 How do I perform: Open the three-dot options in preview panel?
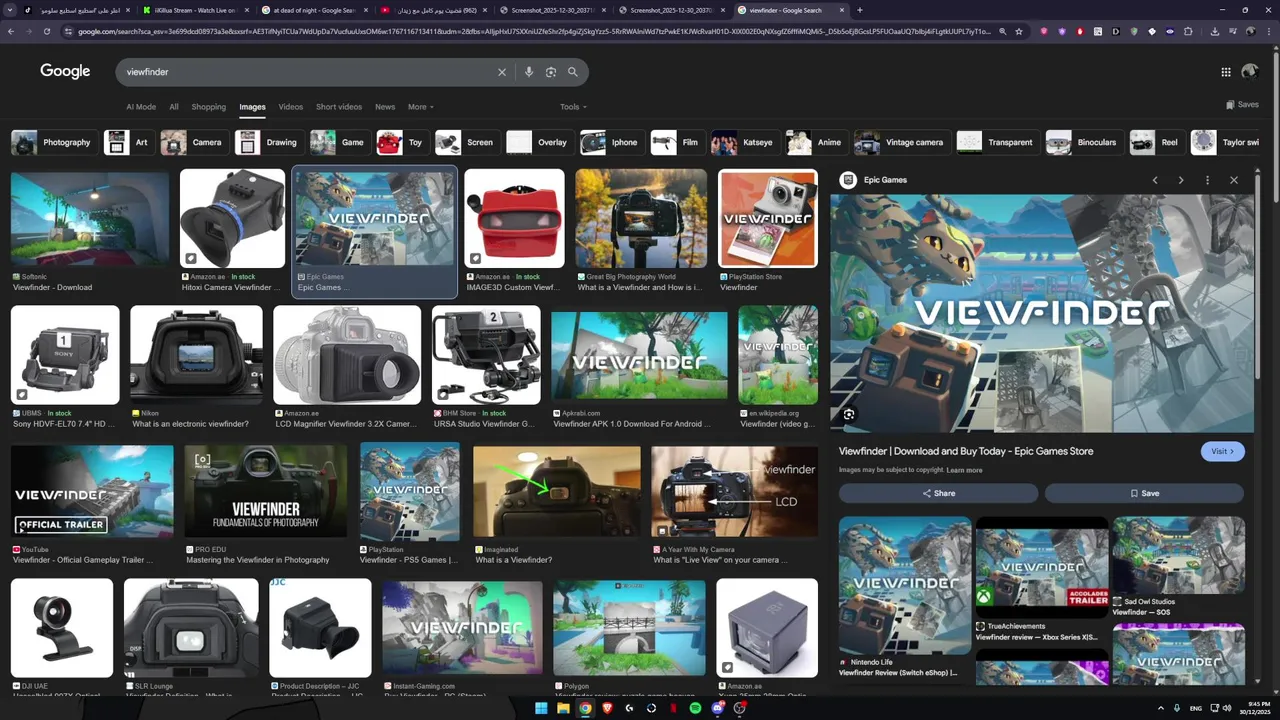click(x=1207, y=180)
